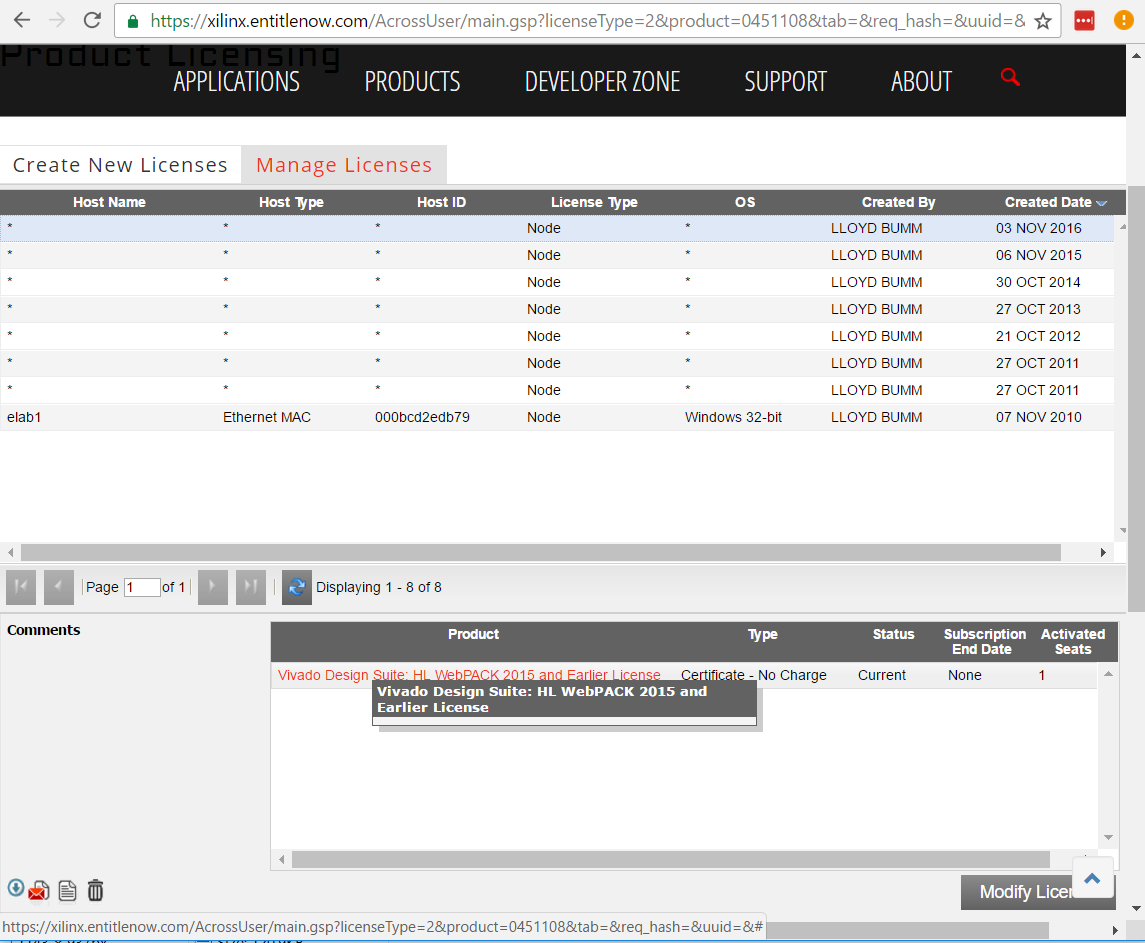Click the scroll-to-top chevron button

pos(1092,878)
